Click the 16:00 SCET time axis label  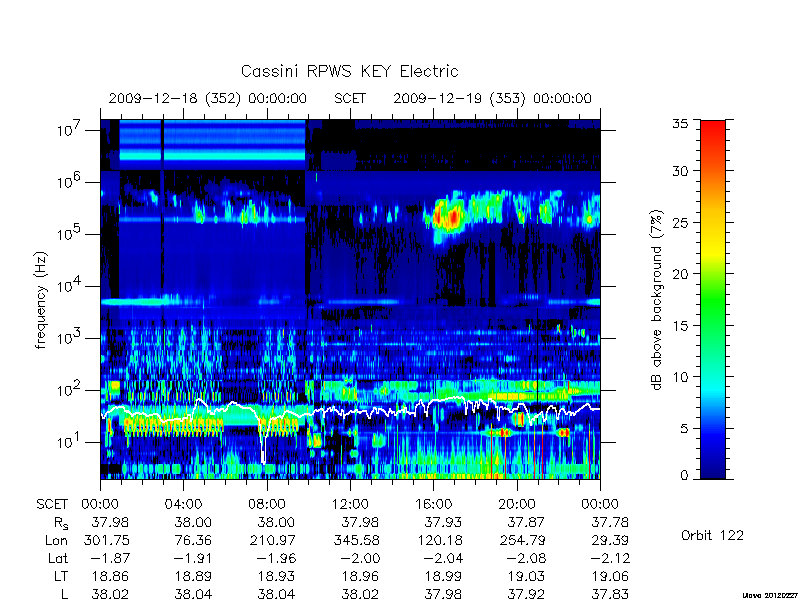[433, 504]
